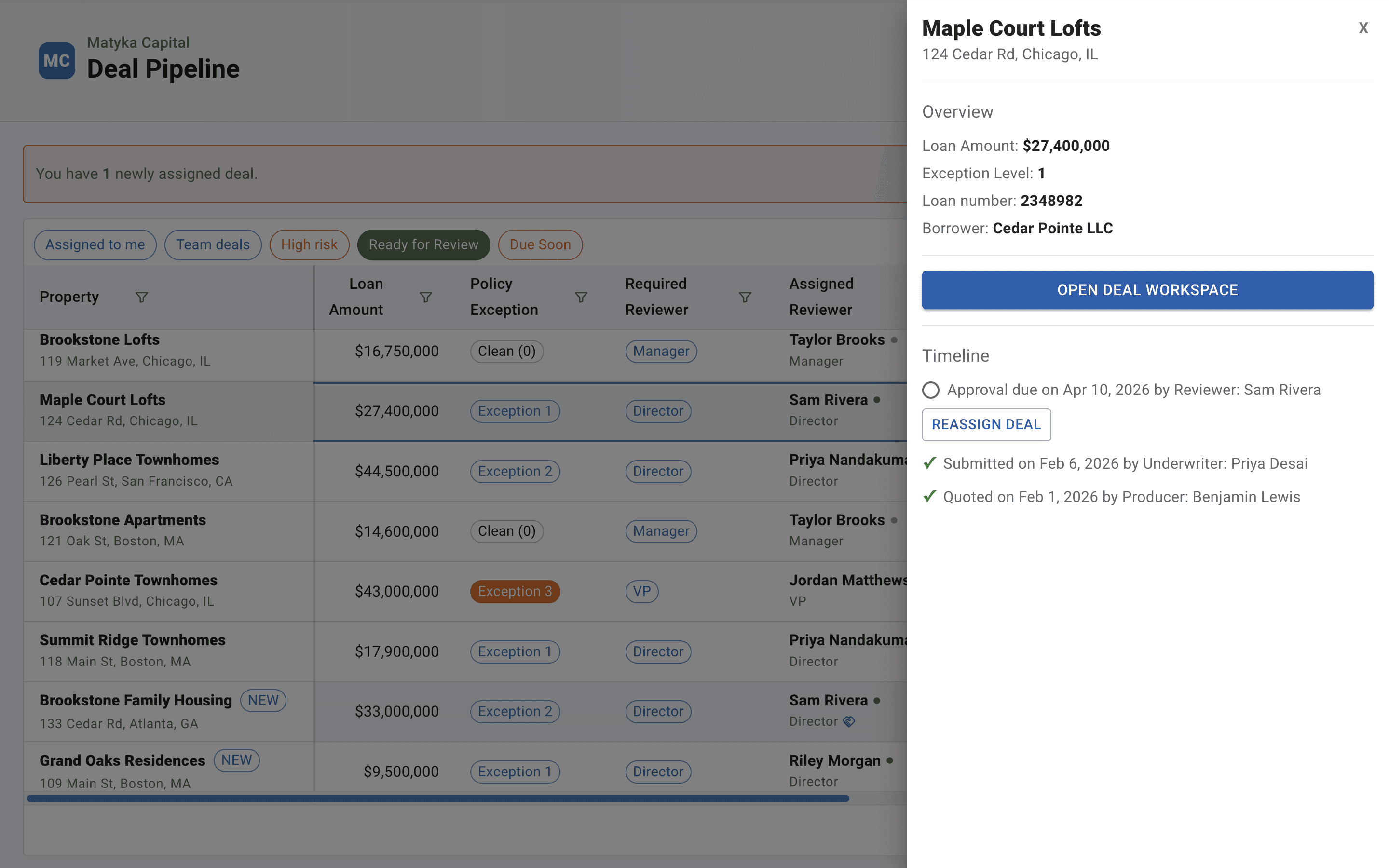The height and width of the screenshot is (868, 1389).
Task: Click the MC logo icon
Action: [56, 60]
